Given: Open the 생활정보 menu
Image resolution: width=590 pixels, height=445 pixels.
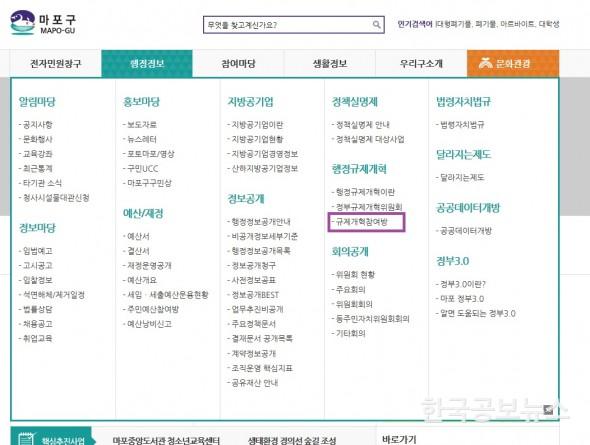Looking at the screenshot, I should click(x=330, y=64).
